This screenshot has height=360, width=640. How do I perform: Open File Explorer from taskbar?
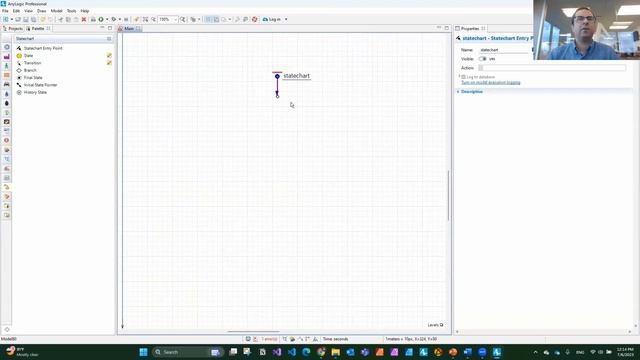point(336,352)
